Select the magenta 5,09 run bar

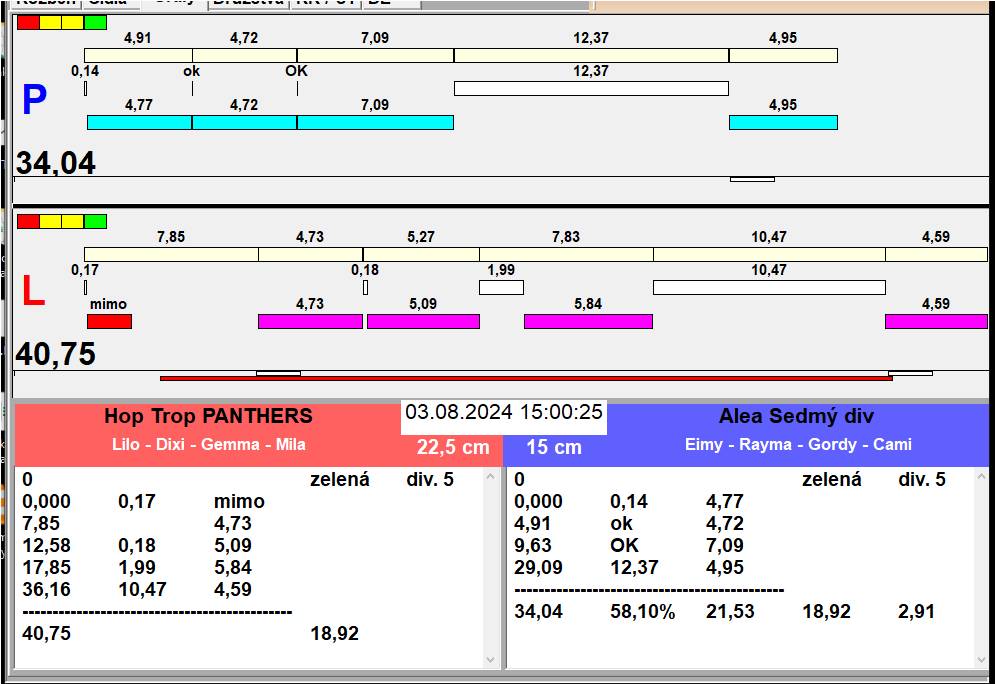(x=423, y=321)
